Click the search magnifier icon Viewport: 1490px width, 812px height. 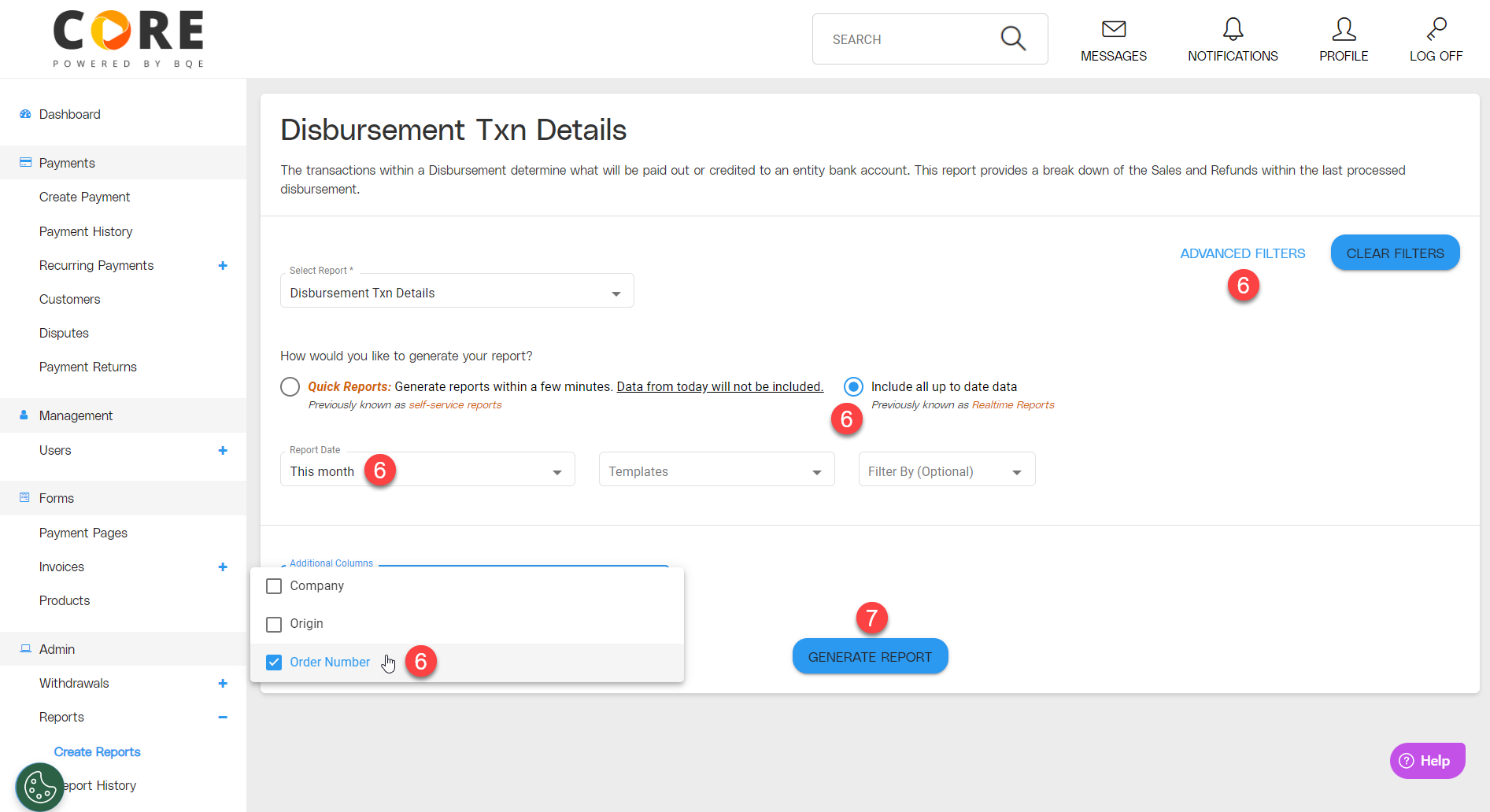click(x=1012, y=38)
